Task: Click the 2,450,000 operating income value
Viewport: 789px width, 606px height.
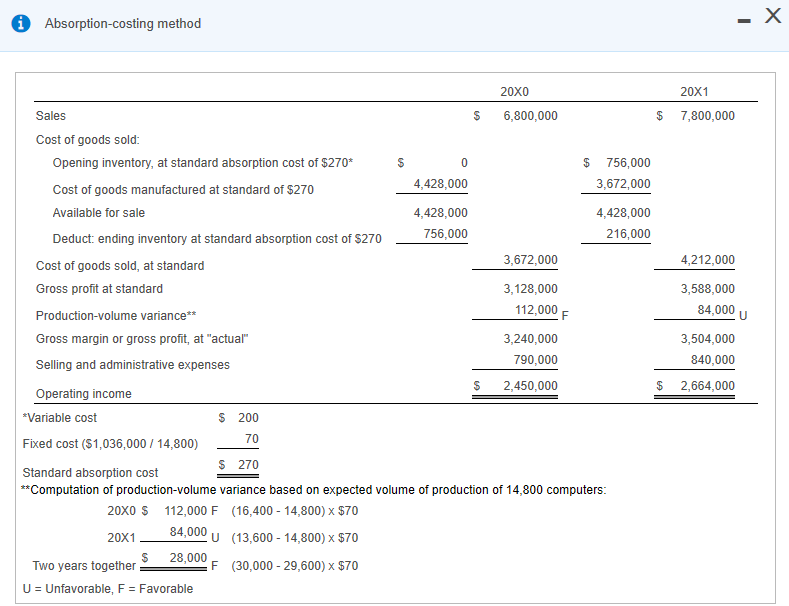Action: click(x=530, y=386)
